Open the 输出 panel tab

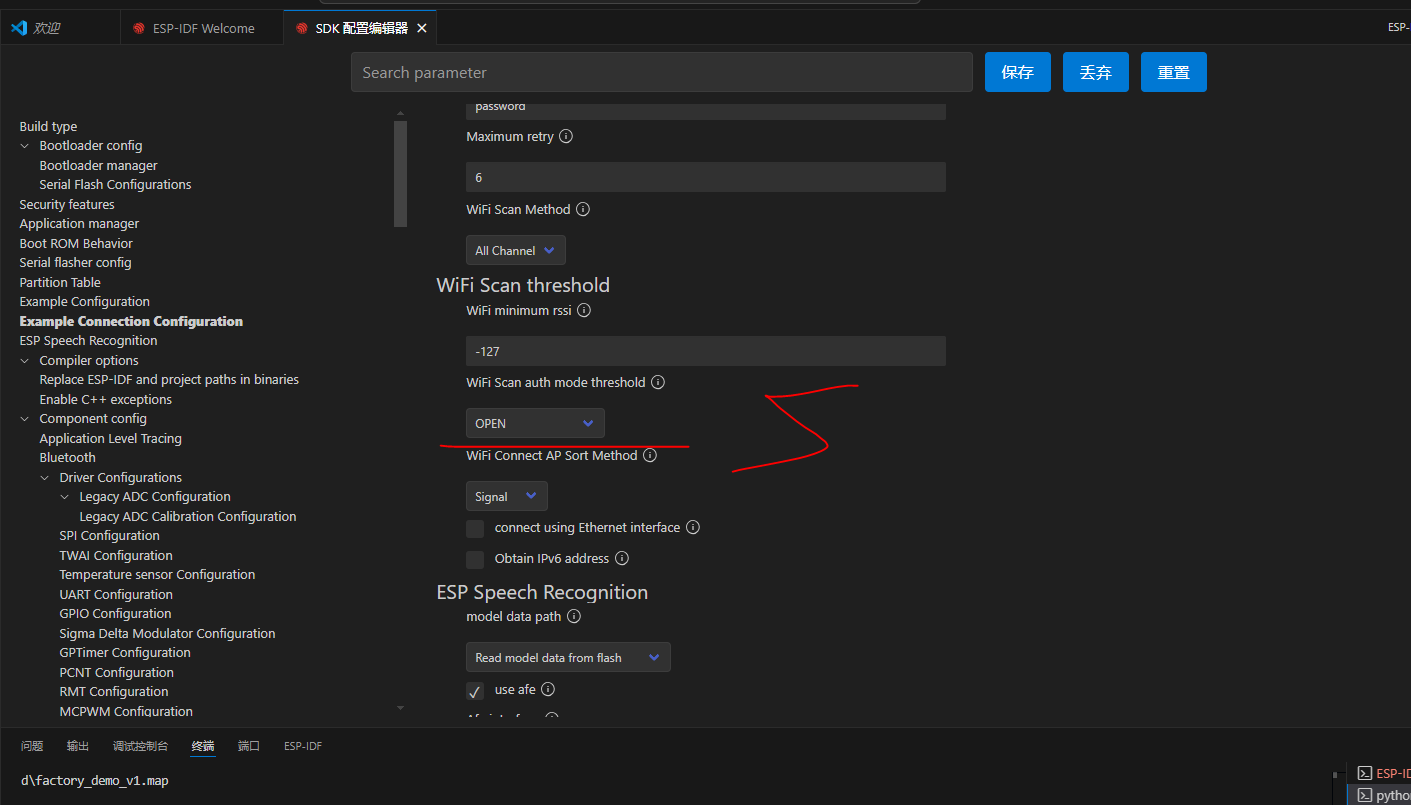(78, 746)
